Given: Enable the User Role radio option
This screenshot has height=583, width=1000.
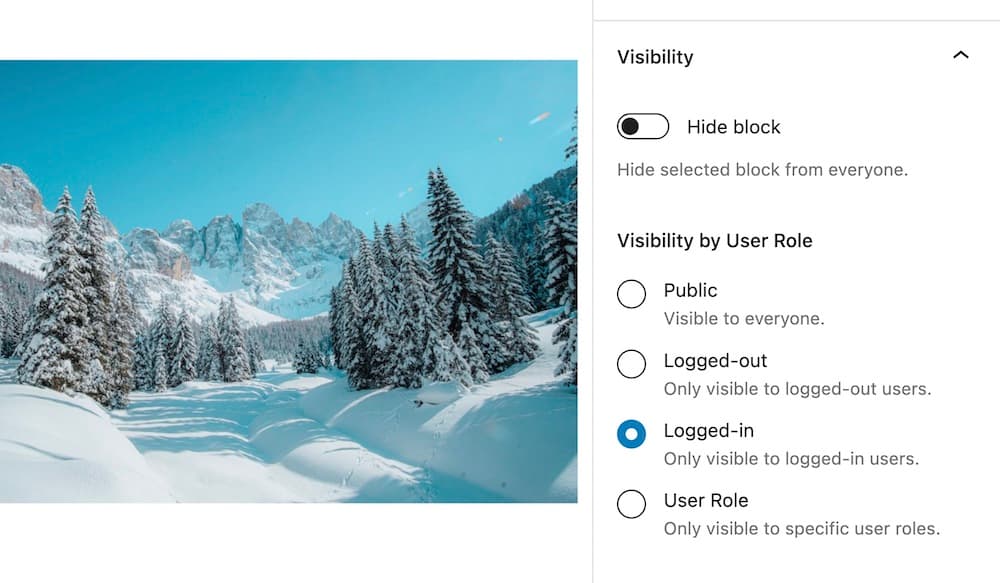Looking at the screenshot, I should pyautogui.click(x=632, y=504).
